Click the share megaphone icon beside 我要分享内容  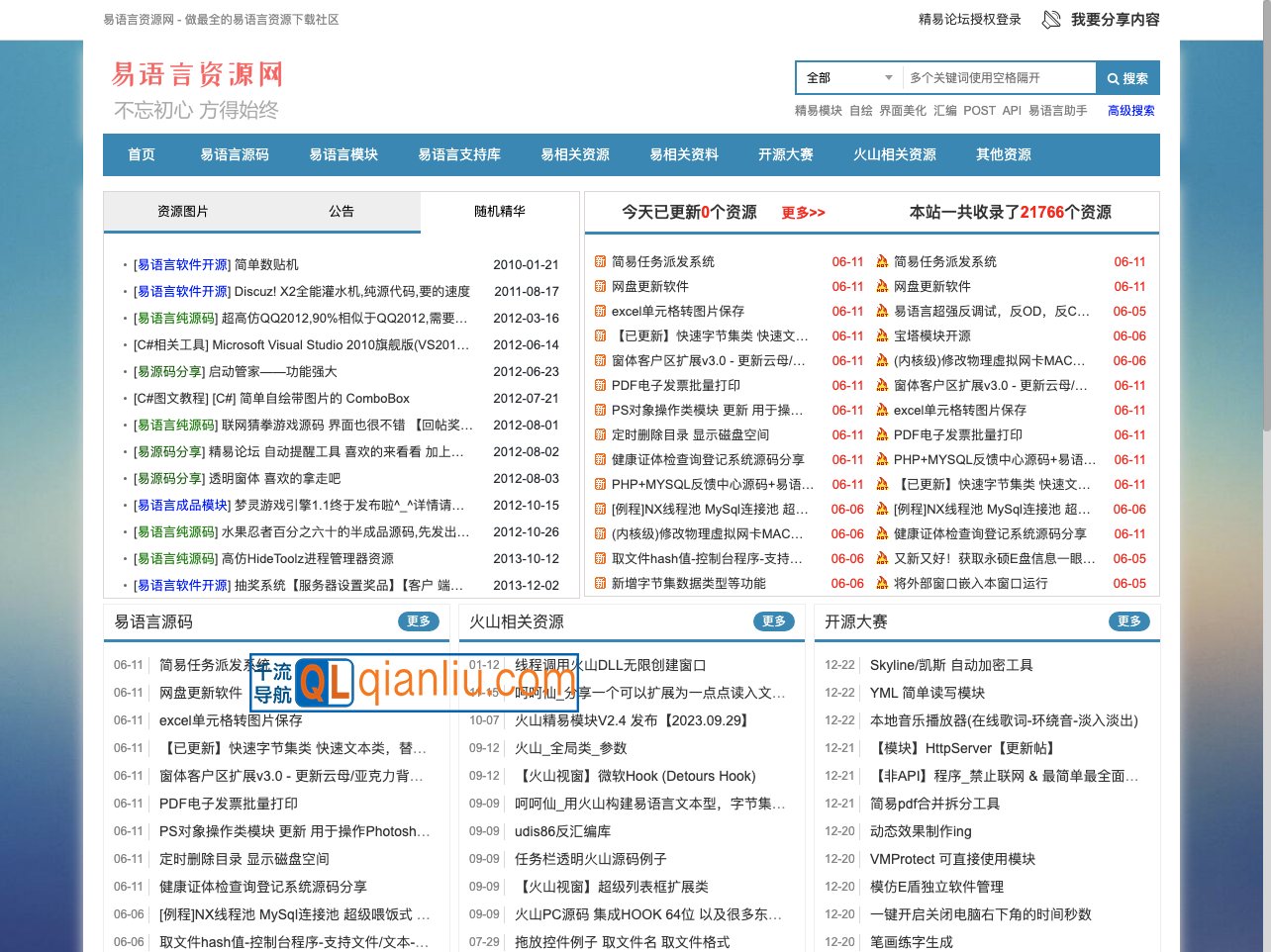tap(1051, 19)
